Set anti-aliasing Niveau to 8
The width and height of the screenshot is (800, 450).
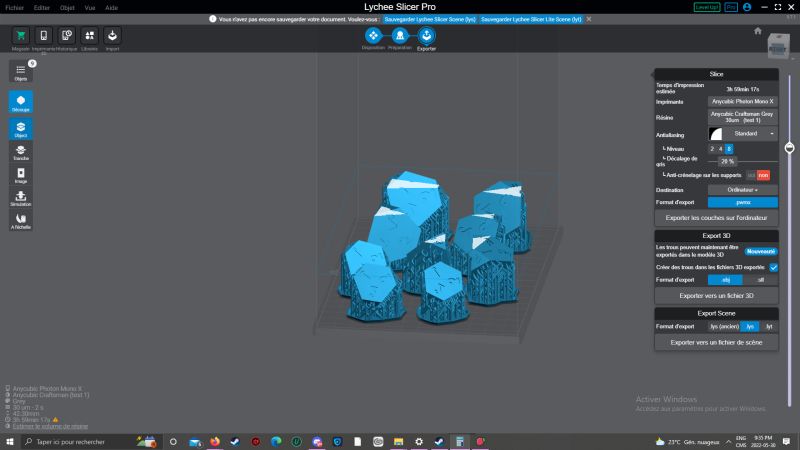(729, 149)
